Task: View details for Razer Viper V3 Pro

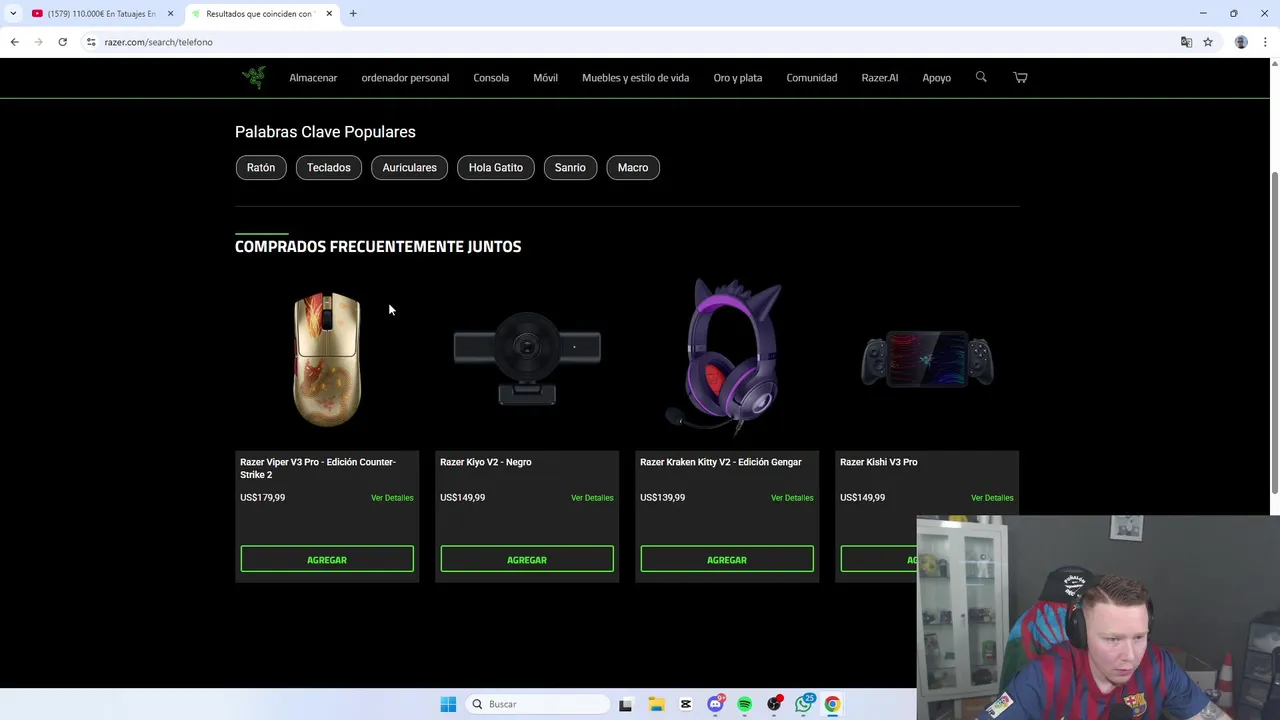Action: tap(392, 498)
